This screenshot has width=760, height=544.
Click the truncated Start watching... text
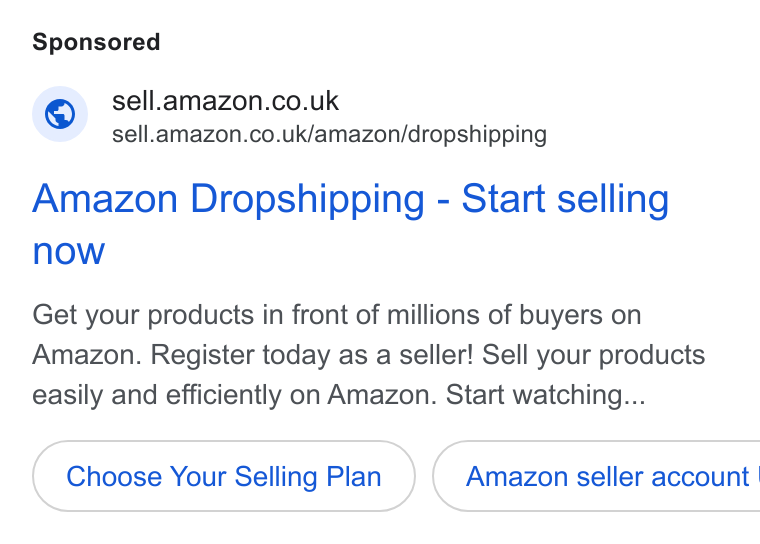(x=546, y=395)
